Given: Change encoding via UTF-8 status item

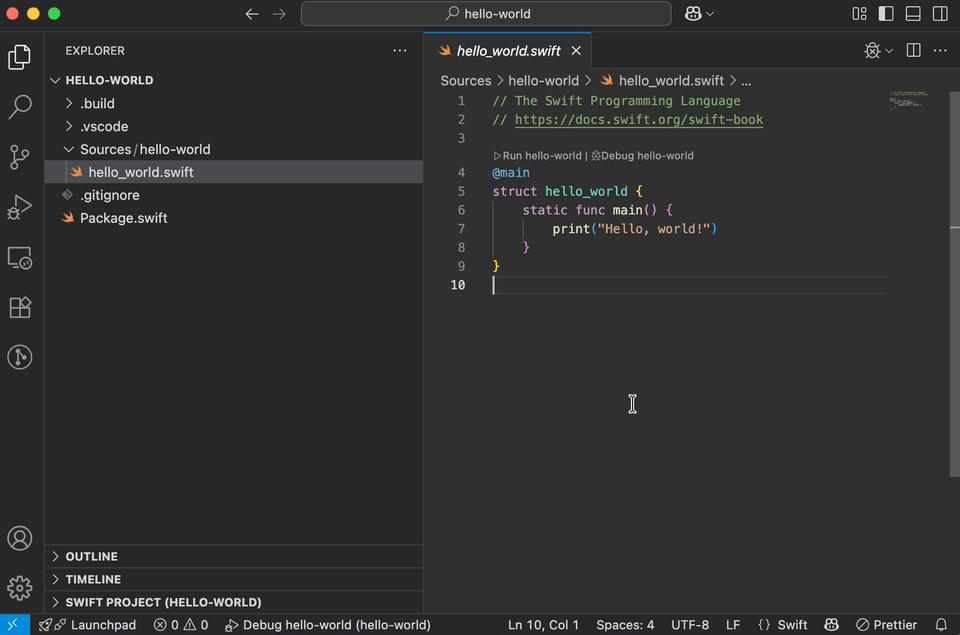Looking at the screenshot, I should [x=690, y=625].
